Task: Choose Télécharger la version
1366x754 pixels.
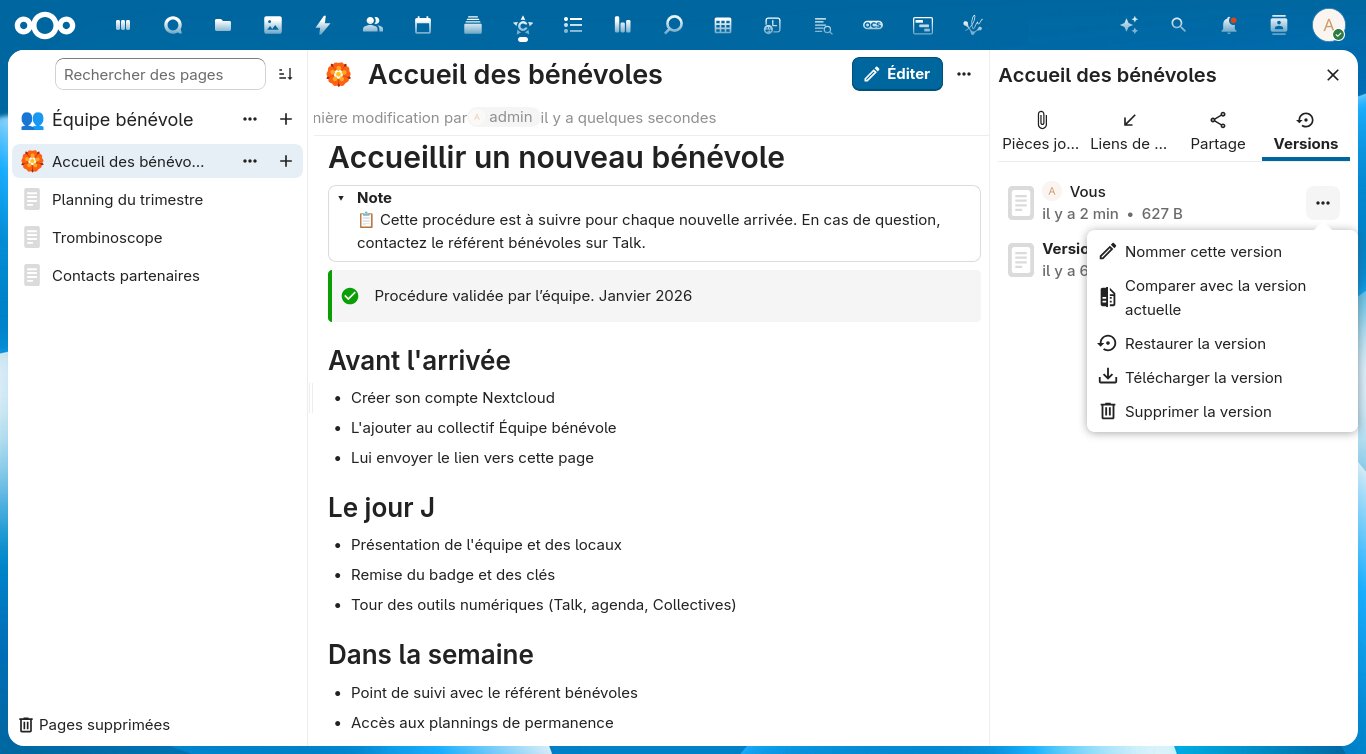Action: tap(1222, 378)
